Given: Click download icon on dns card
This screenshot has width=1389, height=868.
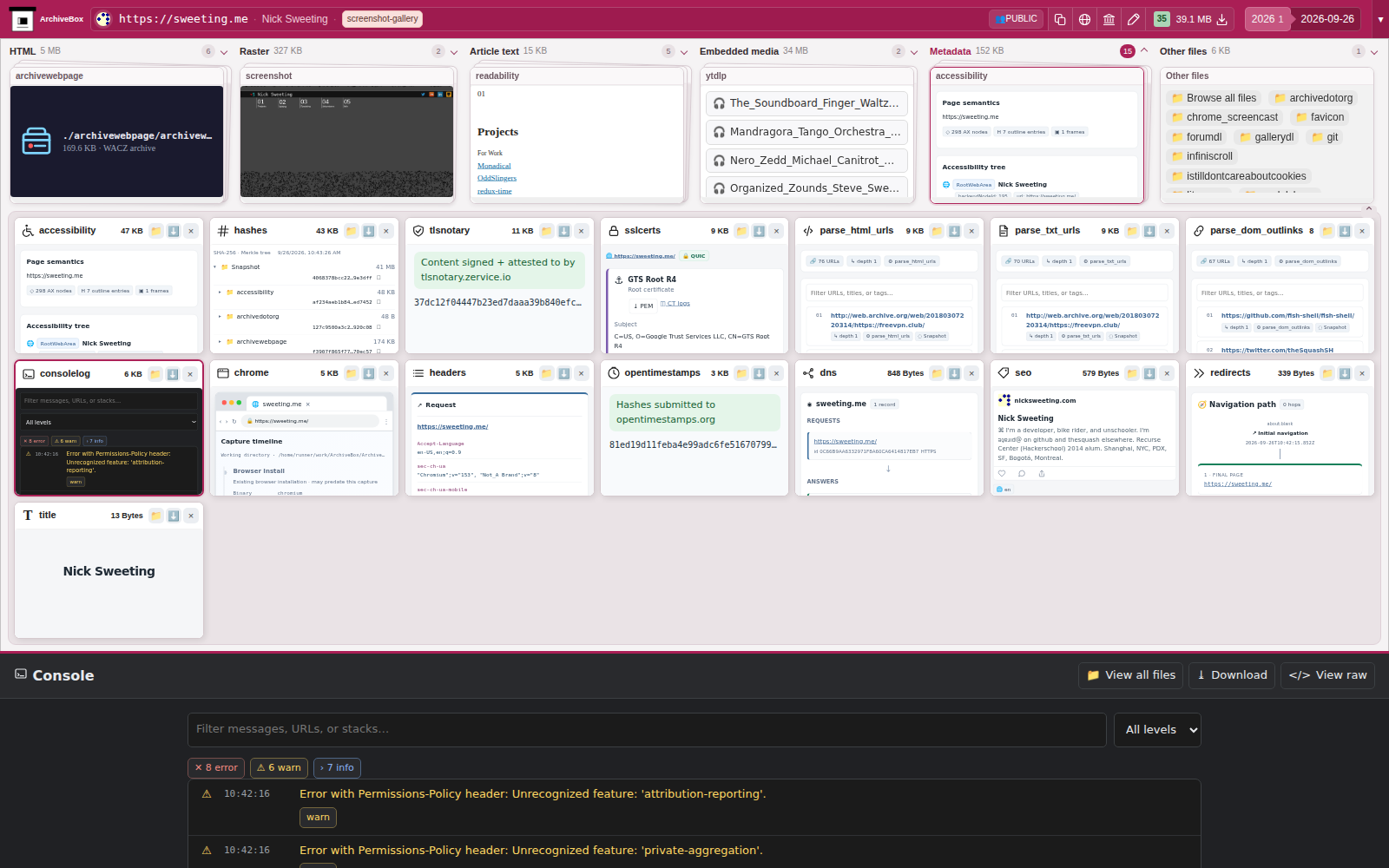Looking at the screenshot, I should click(954, 373).
